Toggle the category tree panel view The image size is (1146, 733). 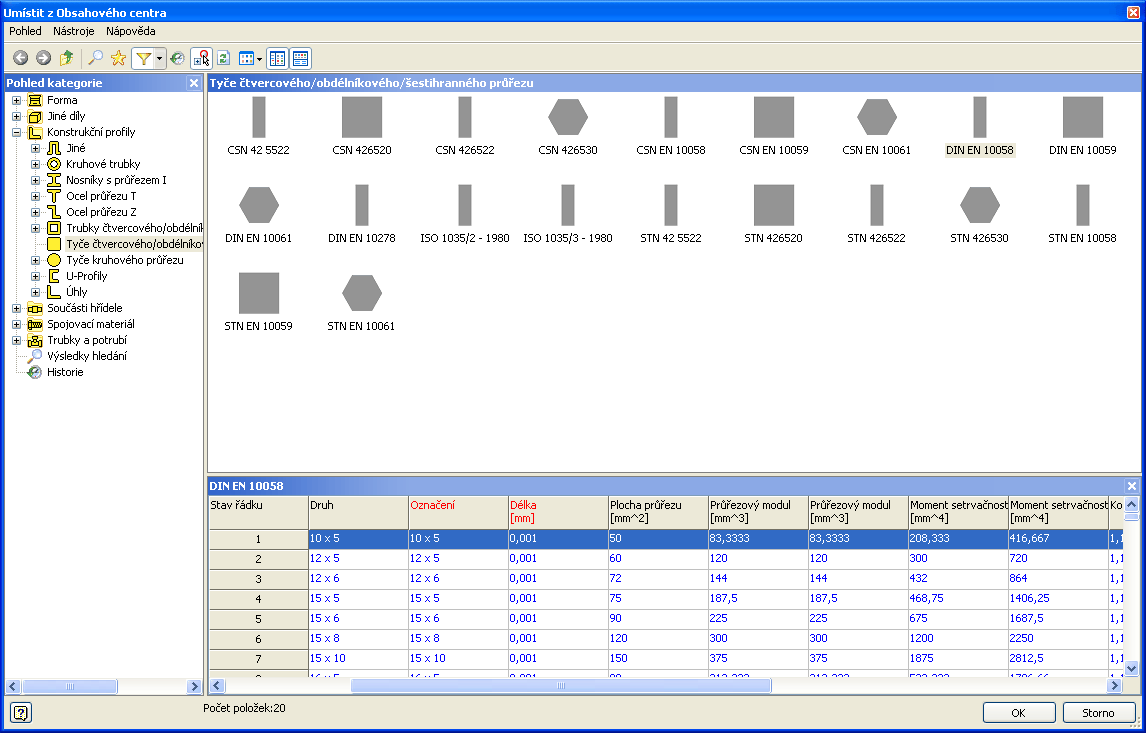pos(278,59)
